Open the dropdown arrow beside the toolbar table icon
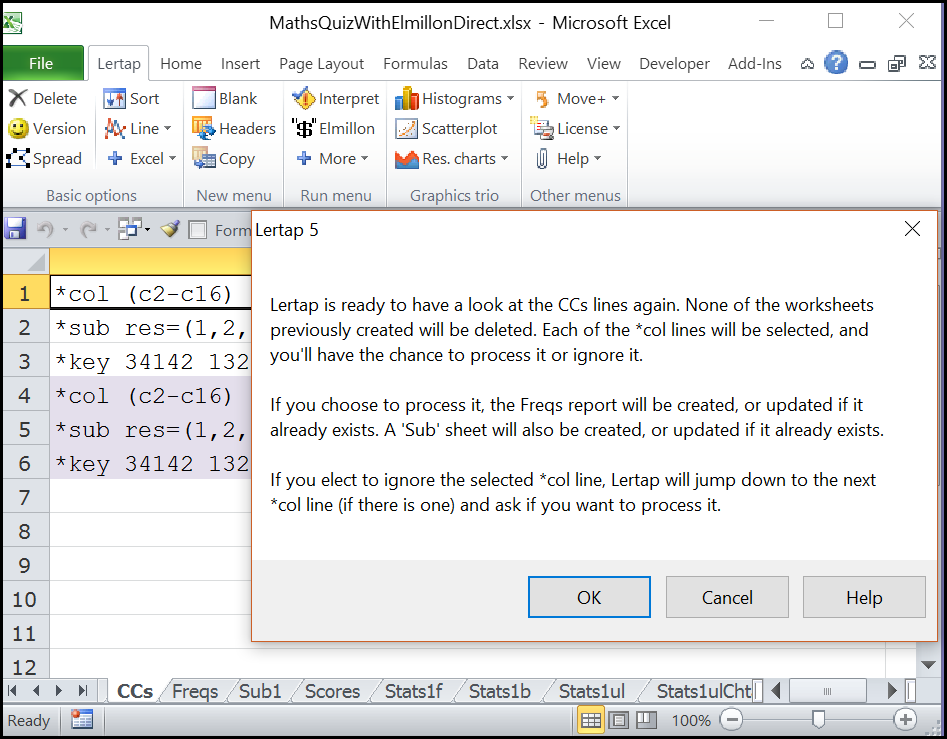The image size is (947, 739). point(147,229)
